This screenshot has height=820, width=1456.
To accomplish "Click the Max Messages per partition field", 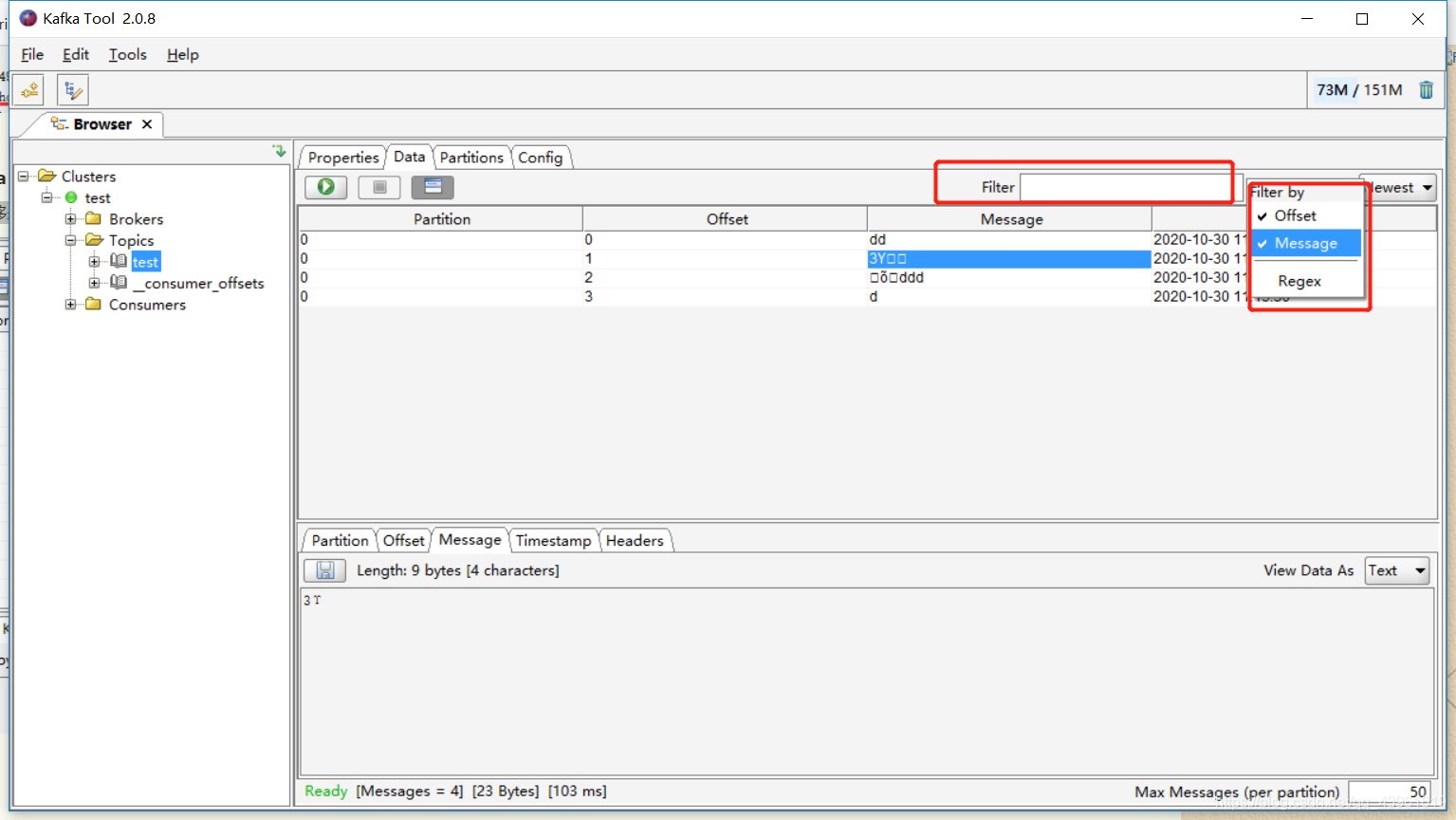I will click(1389, 792).
